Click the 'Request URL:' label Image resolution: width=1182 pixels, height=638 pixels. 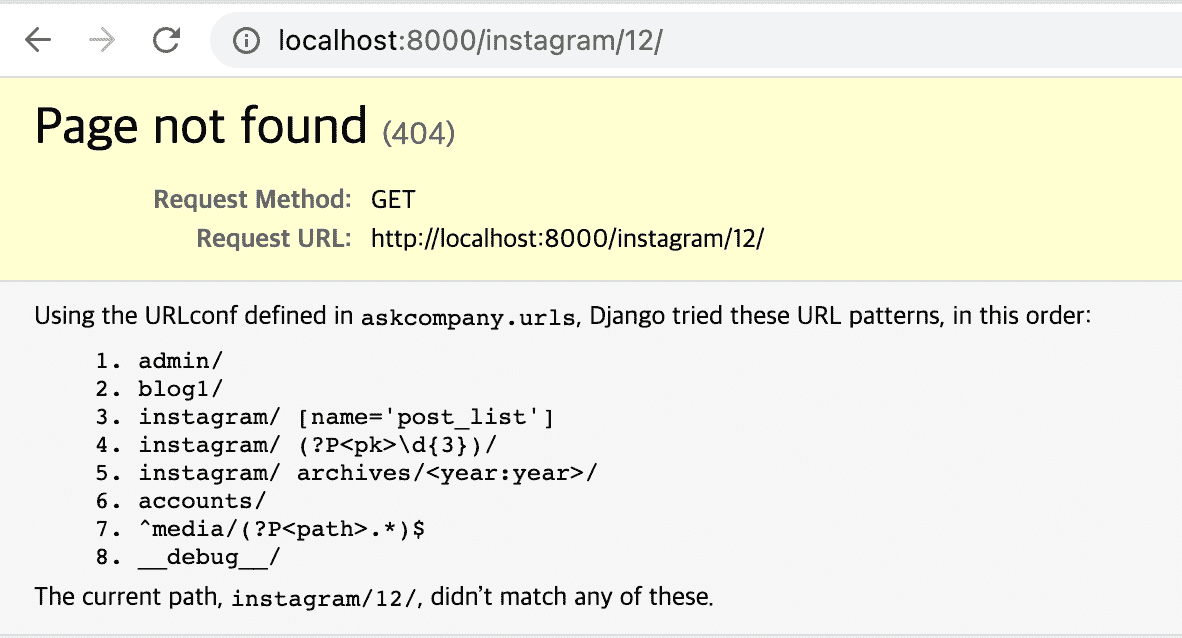tap(274, 239)
